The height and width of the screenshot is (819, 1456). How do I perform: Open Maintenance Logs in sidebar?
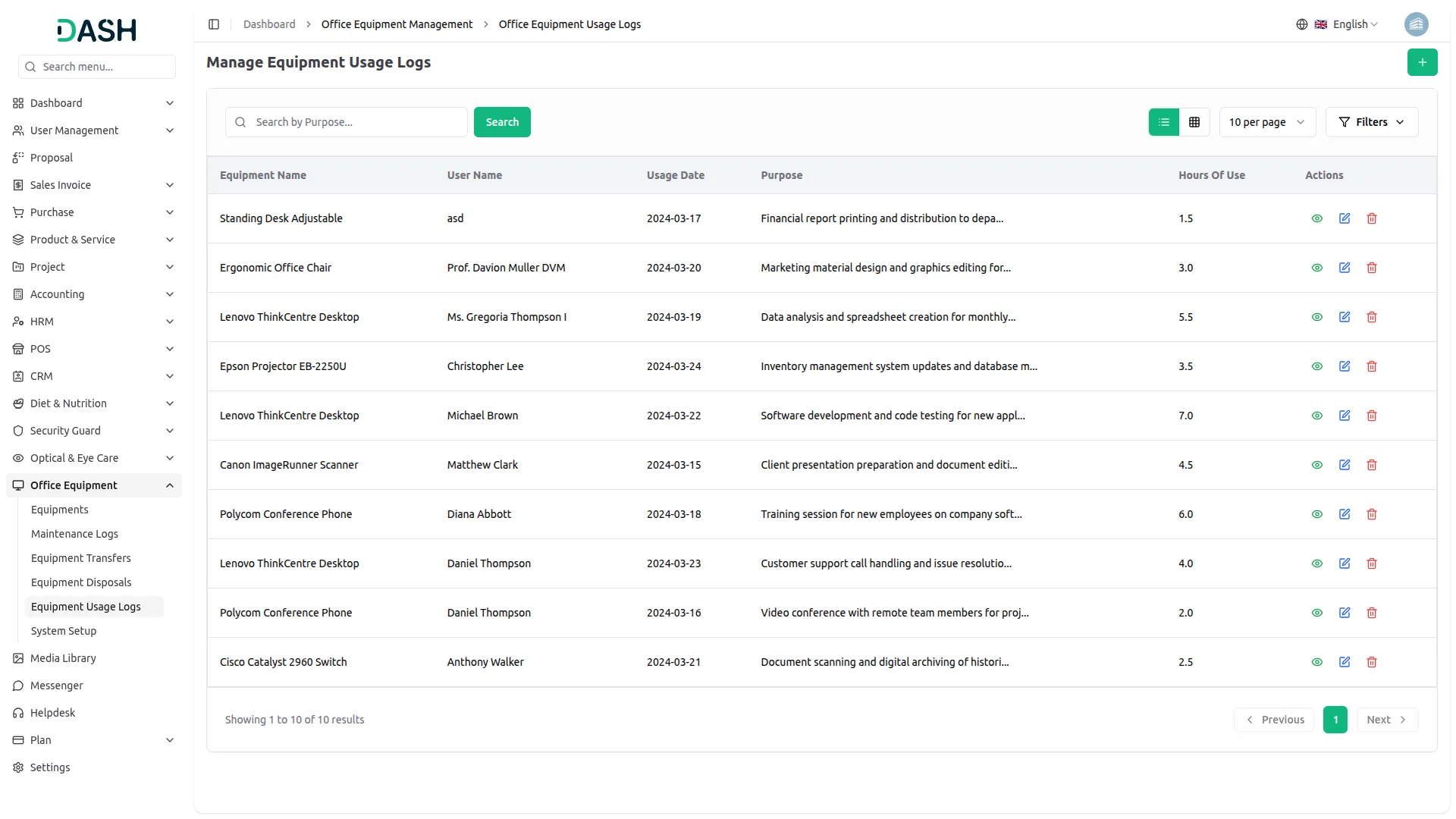(x=74, y=534)
